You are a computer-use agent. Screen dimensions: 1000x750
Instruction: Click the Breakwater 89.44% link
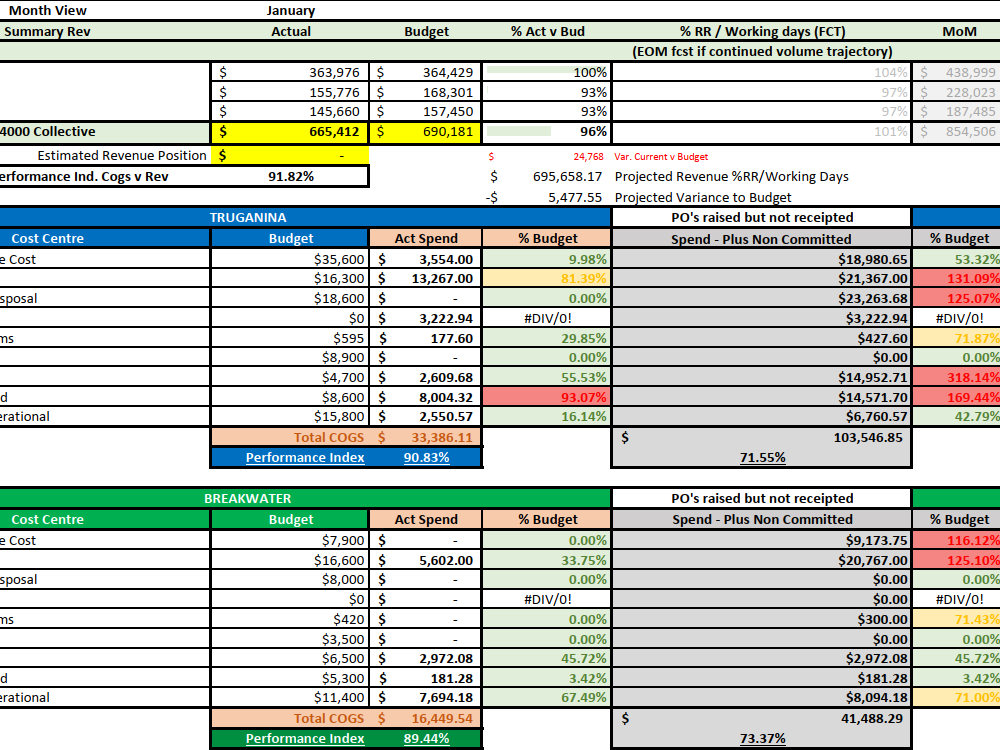(426, 739)
